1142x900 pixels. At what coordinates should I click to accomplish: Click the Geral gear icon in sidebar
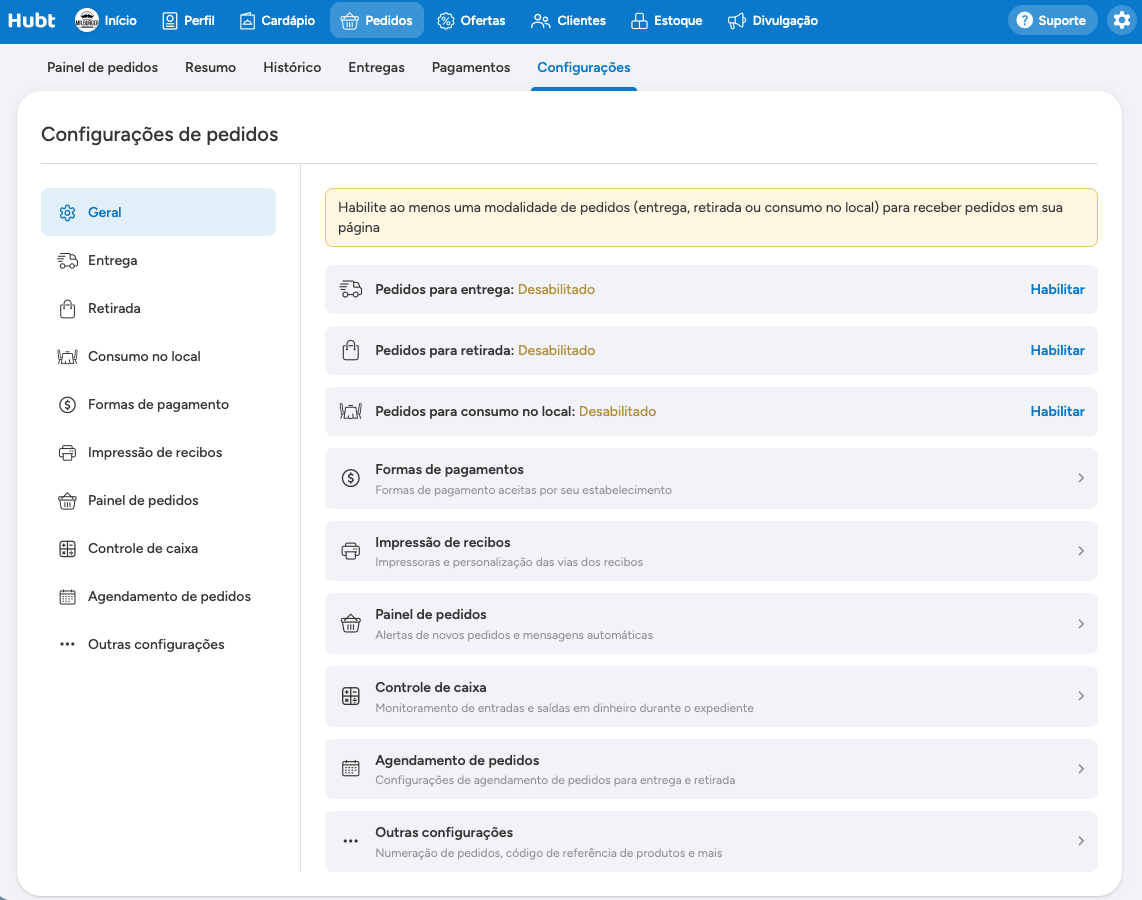click(68, 213)
